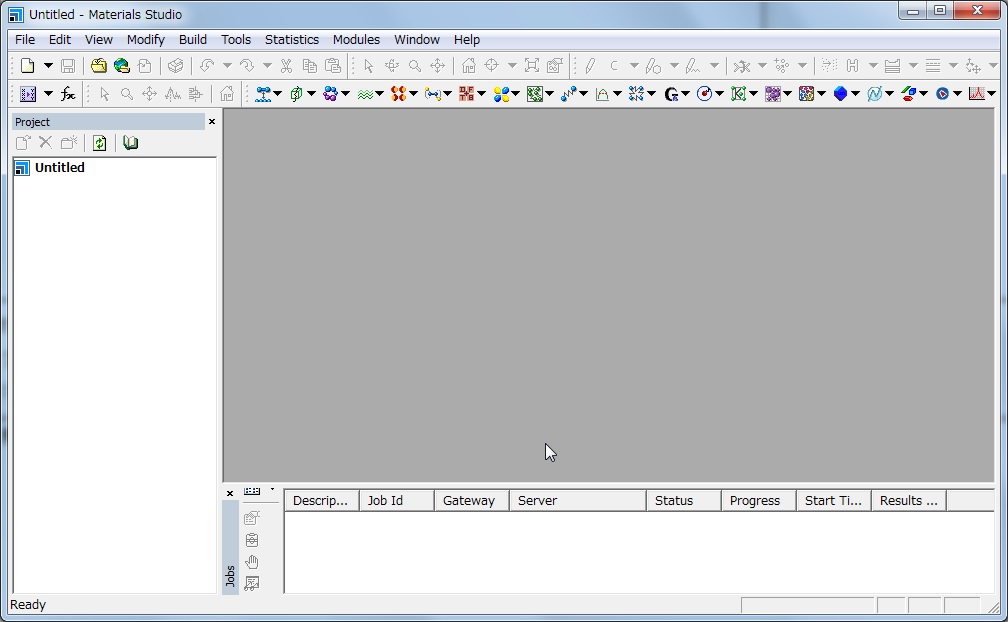Click the New document icon
Image resolution: width=1008 pixels, height=622 pixels.
(x=27, y=66)
